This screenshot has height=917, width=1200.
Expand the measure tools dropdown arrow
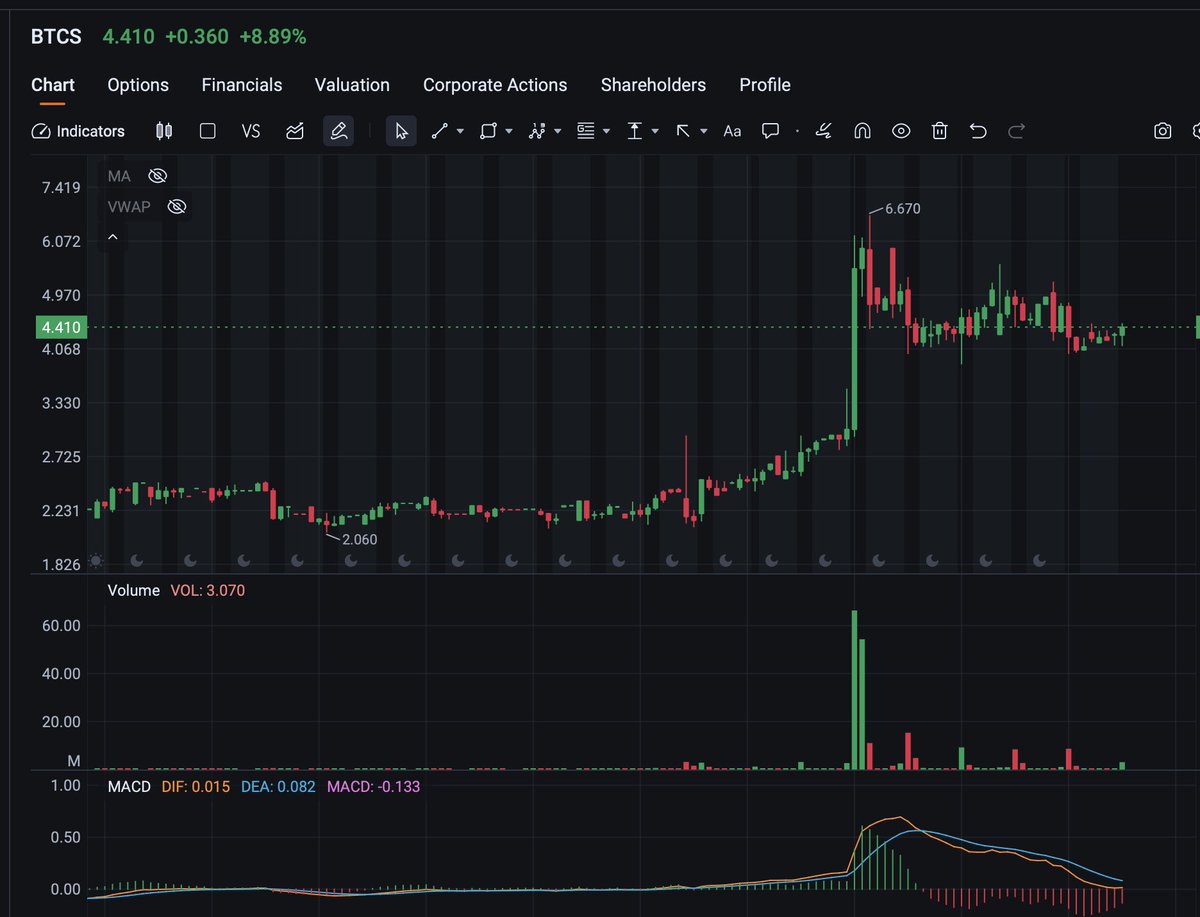coord(655,131)
